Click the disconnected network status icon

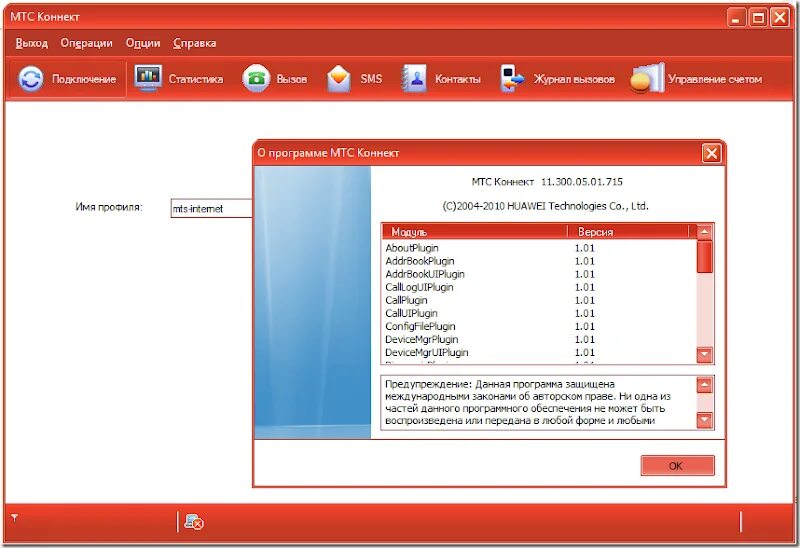tap(194, 522)
